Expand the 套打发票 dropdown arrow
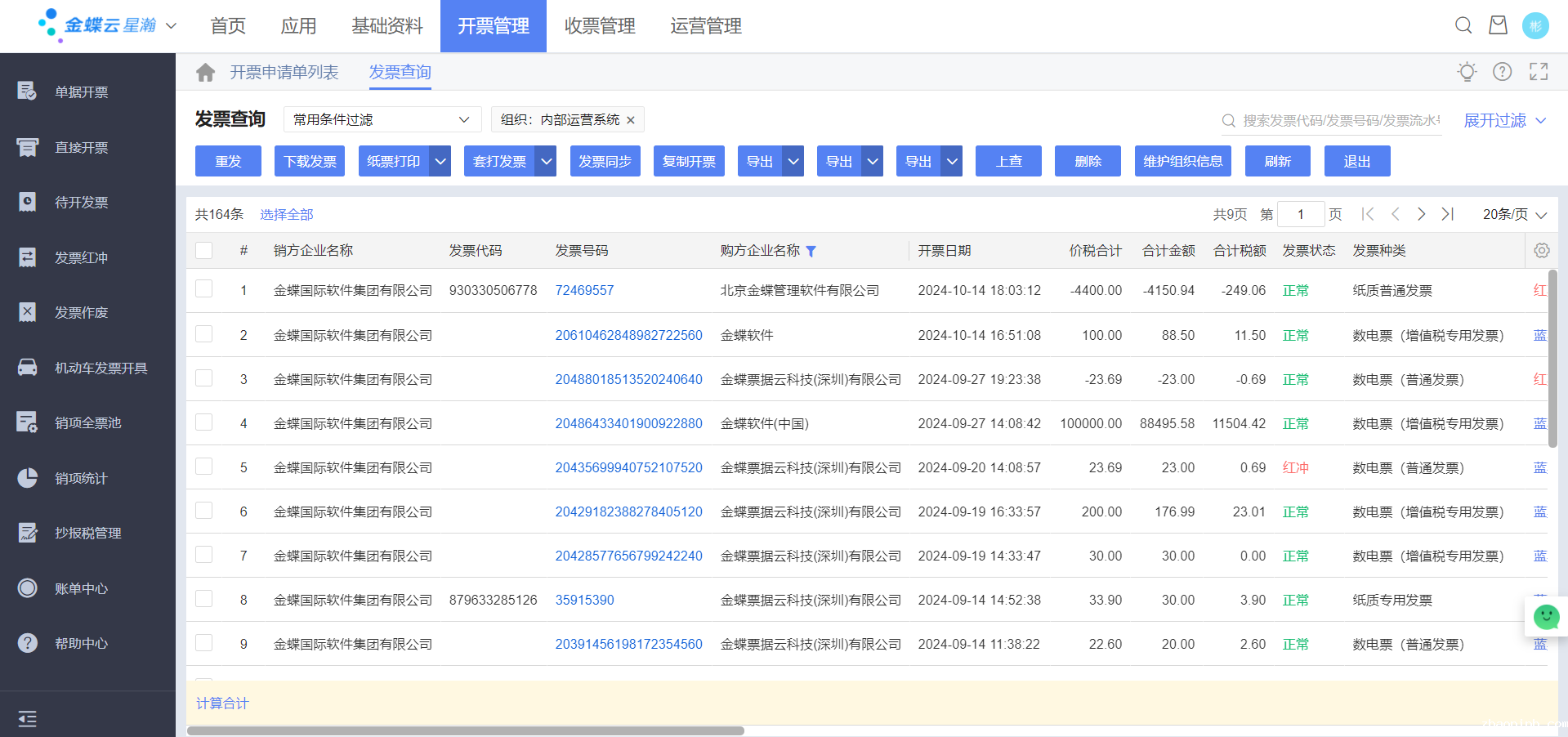Image resolution: width=1568 pixels, height=737 pixels. tap(546, 161)
